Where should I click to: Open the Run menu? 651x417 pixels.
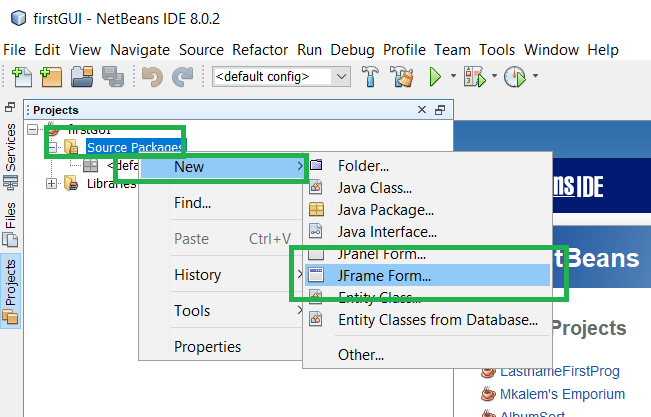pyautogui.click(x=309, y=50)
